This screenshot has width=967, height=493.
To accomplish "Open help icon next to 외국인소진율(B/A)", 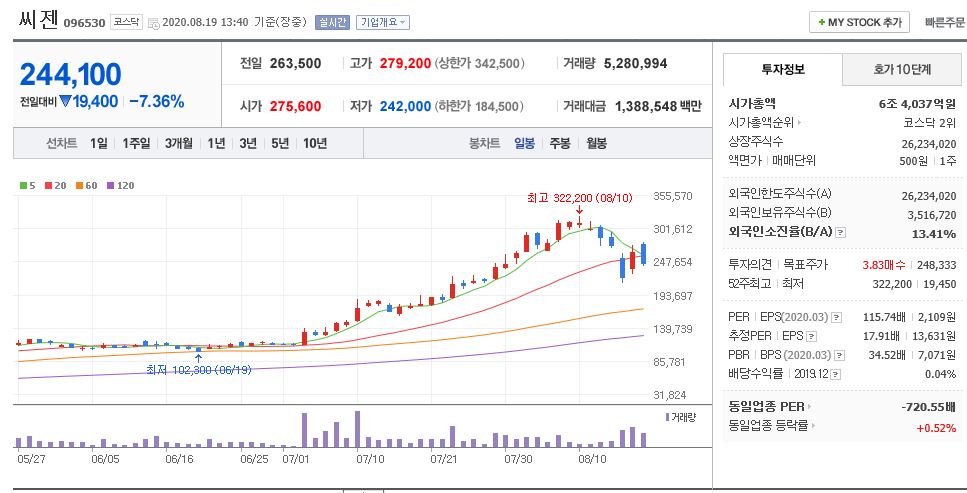I will (841, 233).
